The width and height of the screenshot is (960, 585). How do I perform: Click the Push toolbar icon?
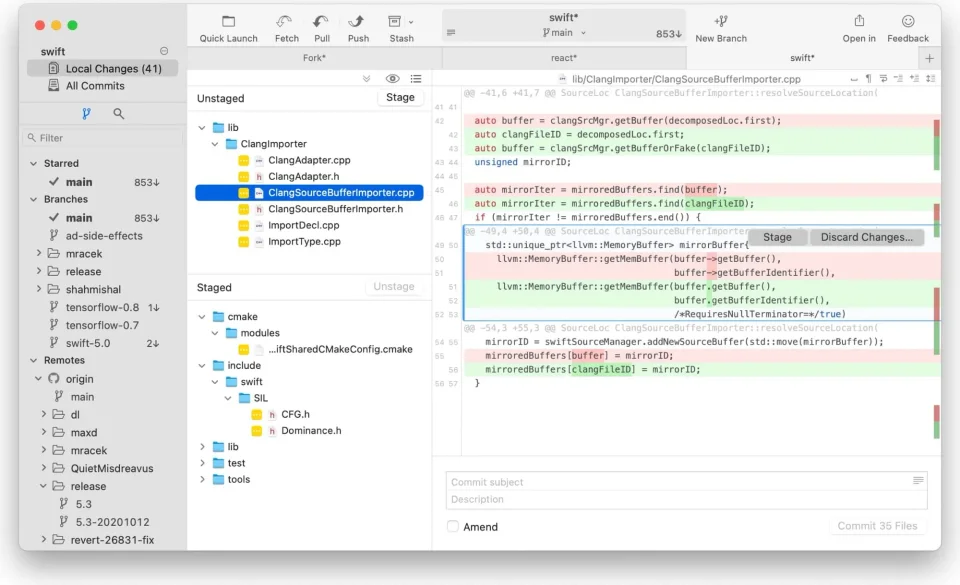[x=356, y=22]
